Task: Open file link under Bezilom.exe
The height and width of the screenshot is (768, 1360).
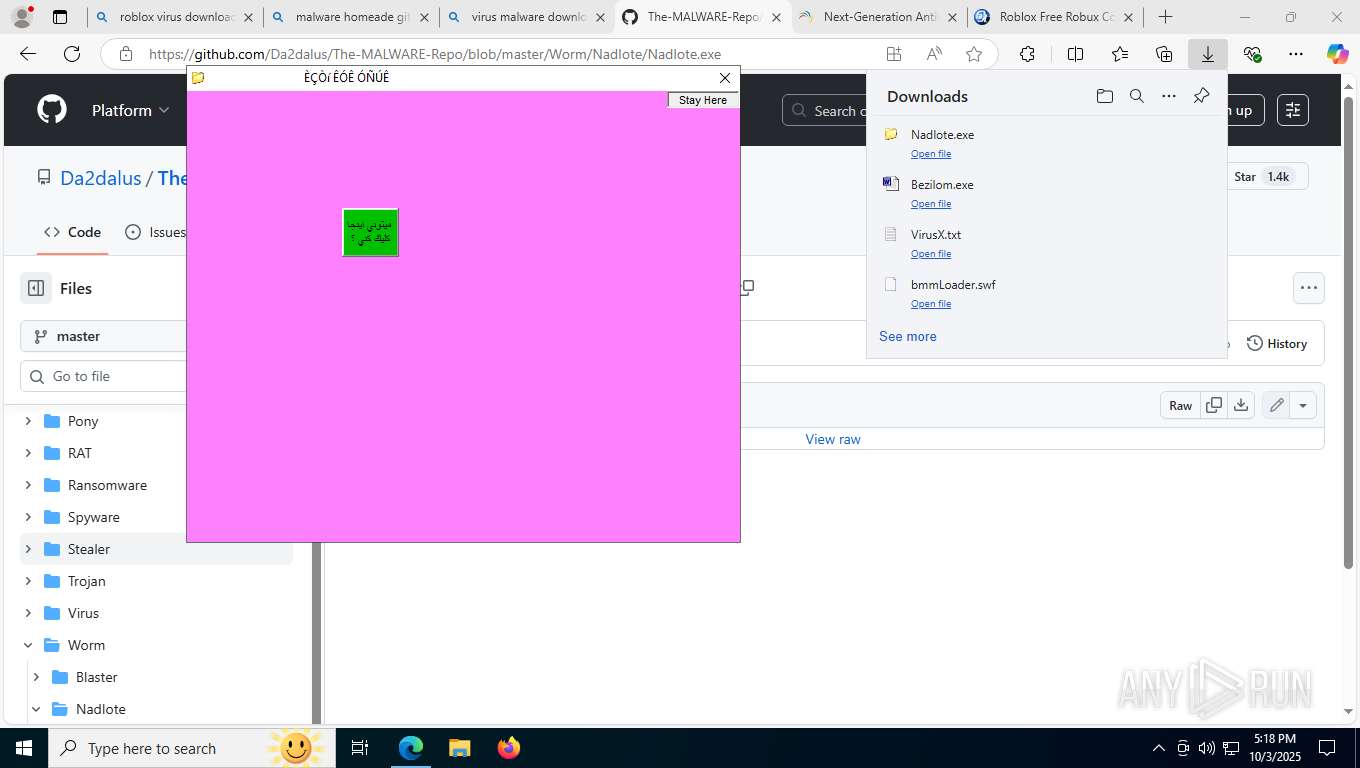Action: [931, 204]
